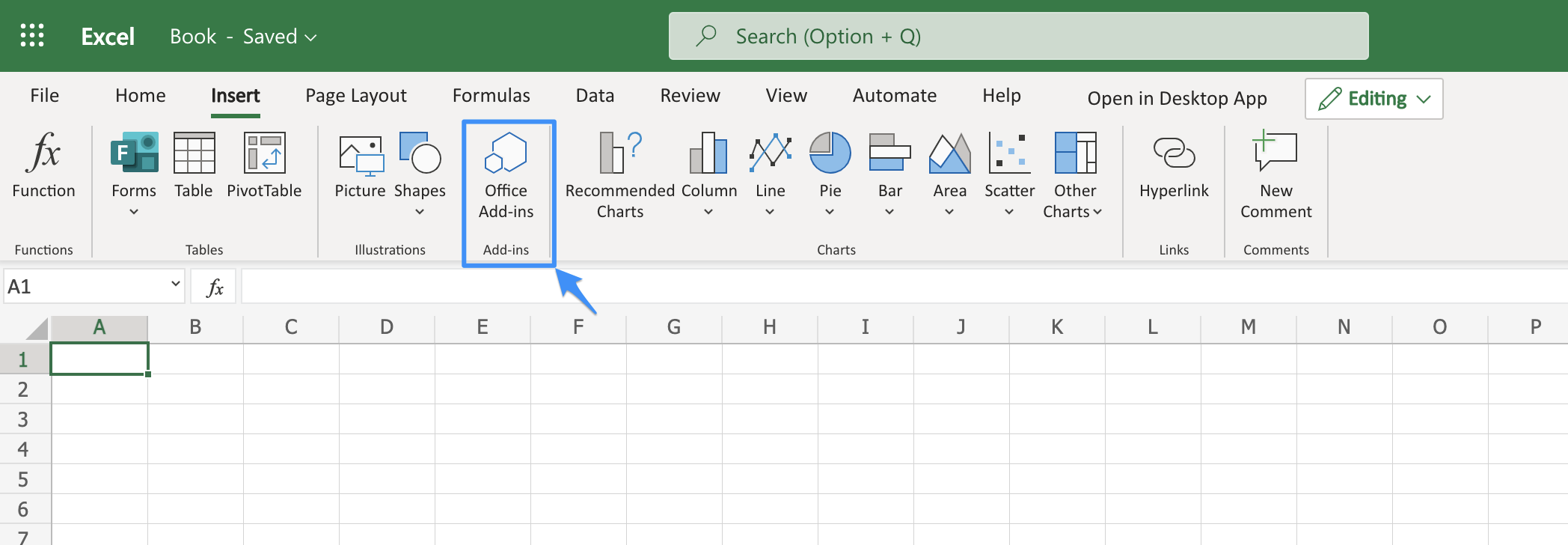This screenshot has width=1568, height=545.
Task: Click the Scatter chart icon
Action: point(1009,153)
